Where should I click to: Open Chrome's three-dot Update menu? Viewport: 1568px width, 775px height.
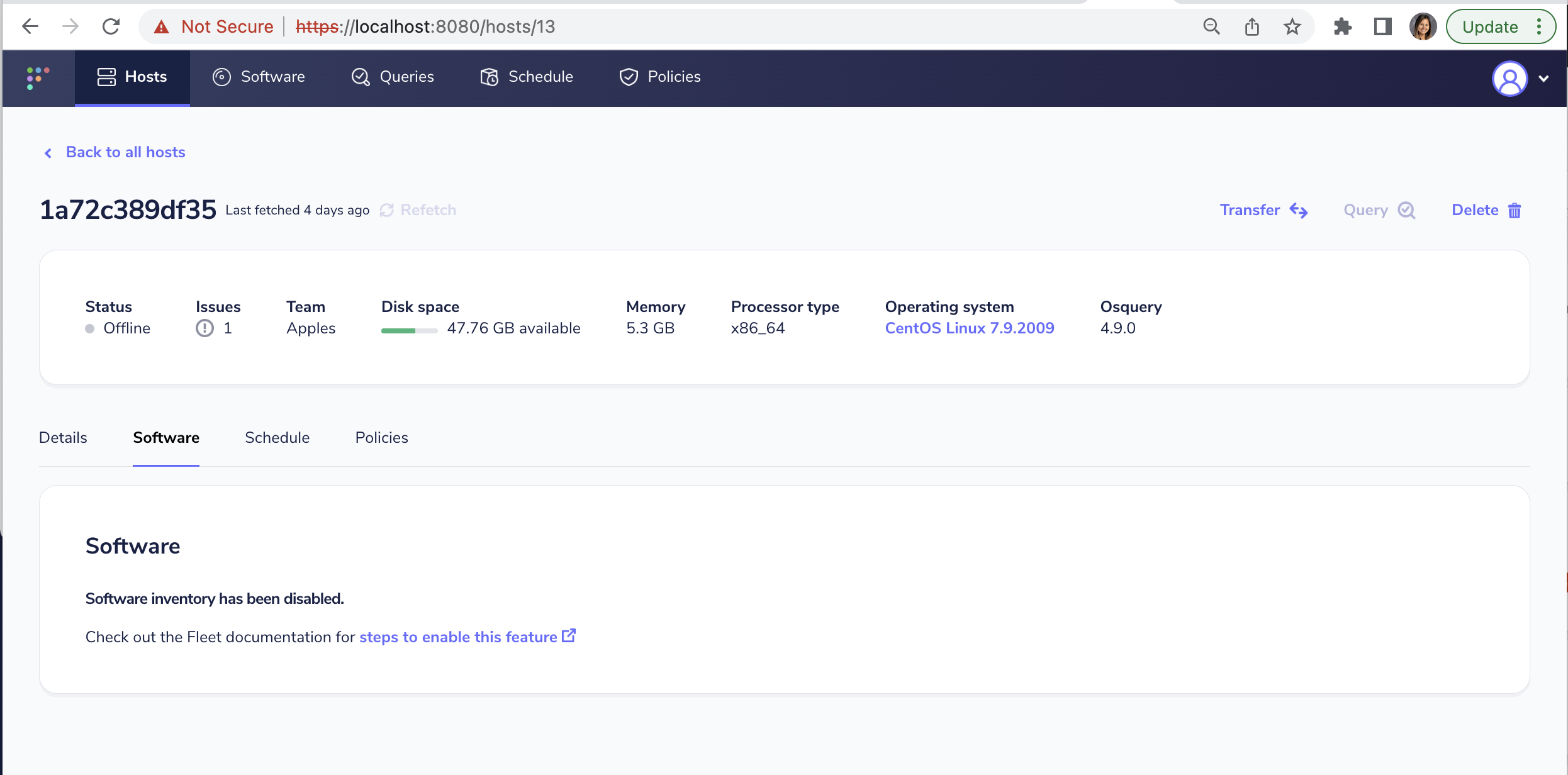pyautogui.click(x=1538, y=26)
